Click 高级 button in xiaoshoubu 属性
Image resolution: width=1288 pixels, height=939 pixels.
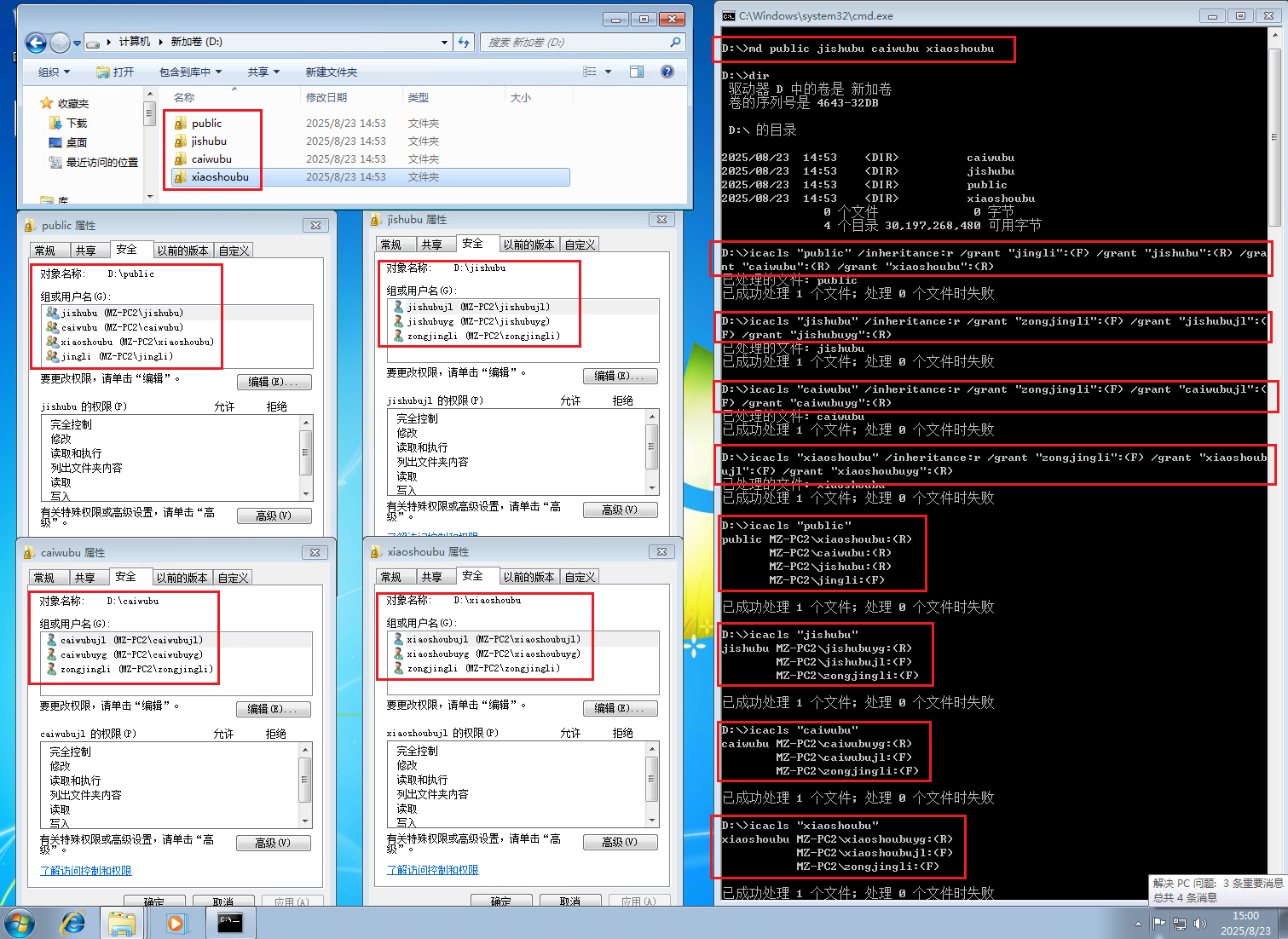[x=621, y=842]
